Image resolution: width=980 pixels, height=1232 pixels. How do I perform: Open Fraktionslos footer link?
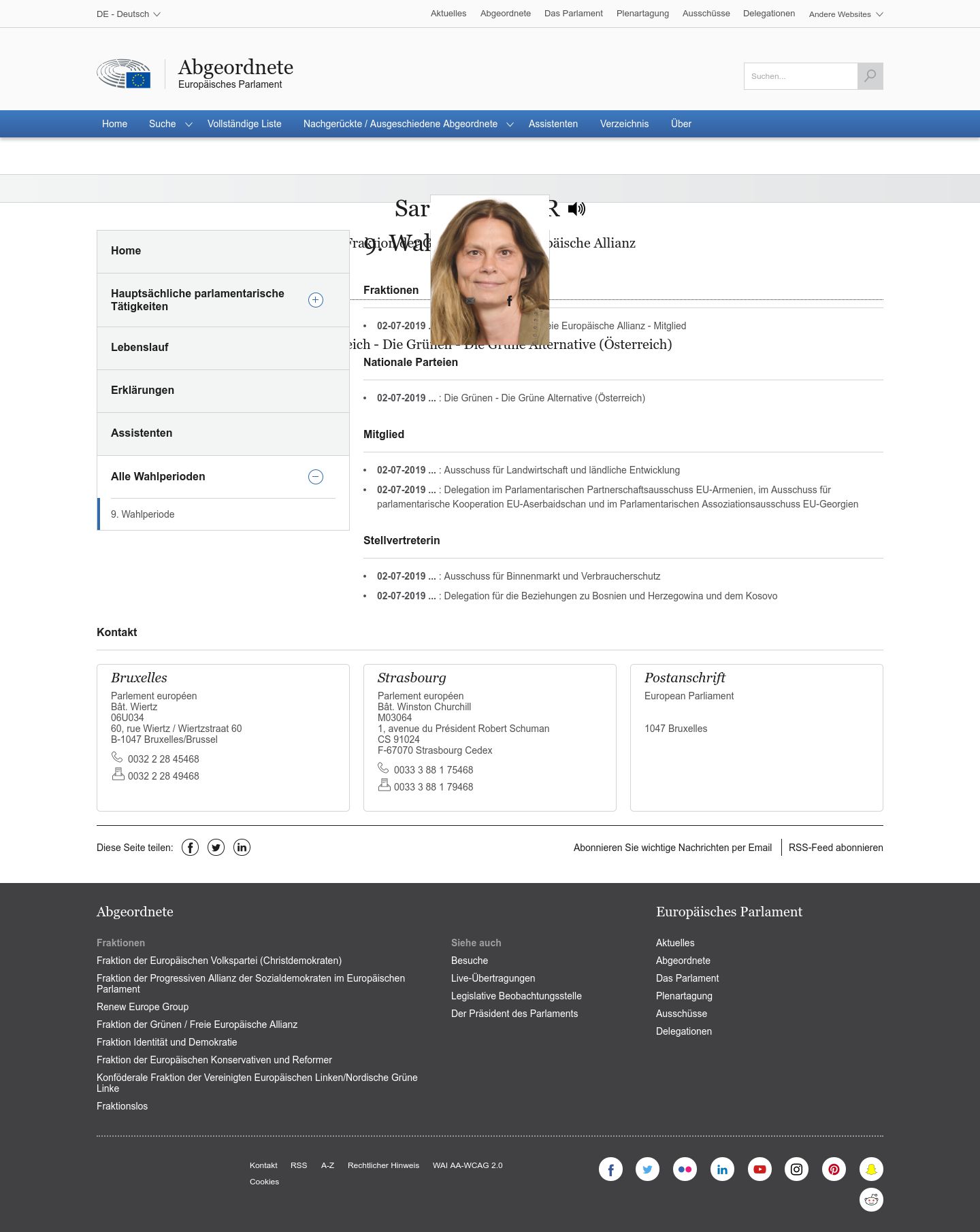click(x=122, y=1106)
